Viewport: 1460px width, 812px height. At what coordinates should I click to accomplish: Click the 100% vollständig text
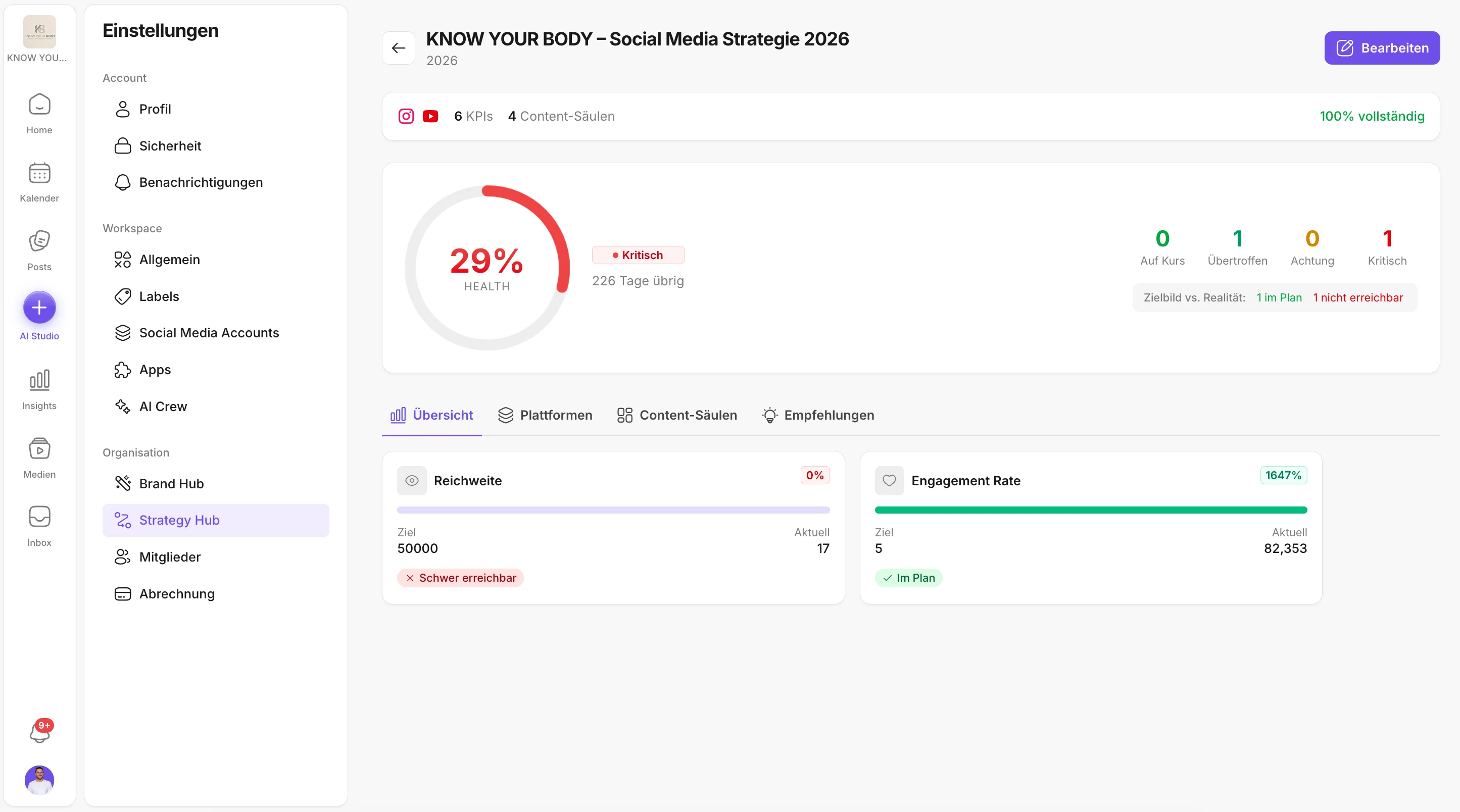pyautogui.click(x=1372, y=116)
